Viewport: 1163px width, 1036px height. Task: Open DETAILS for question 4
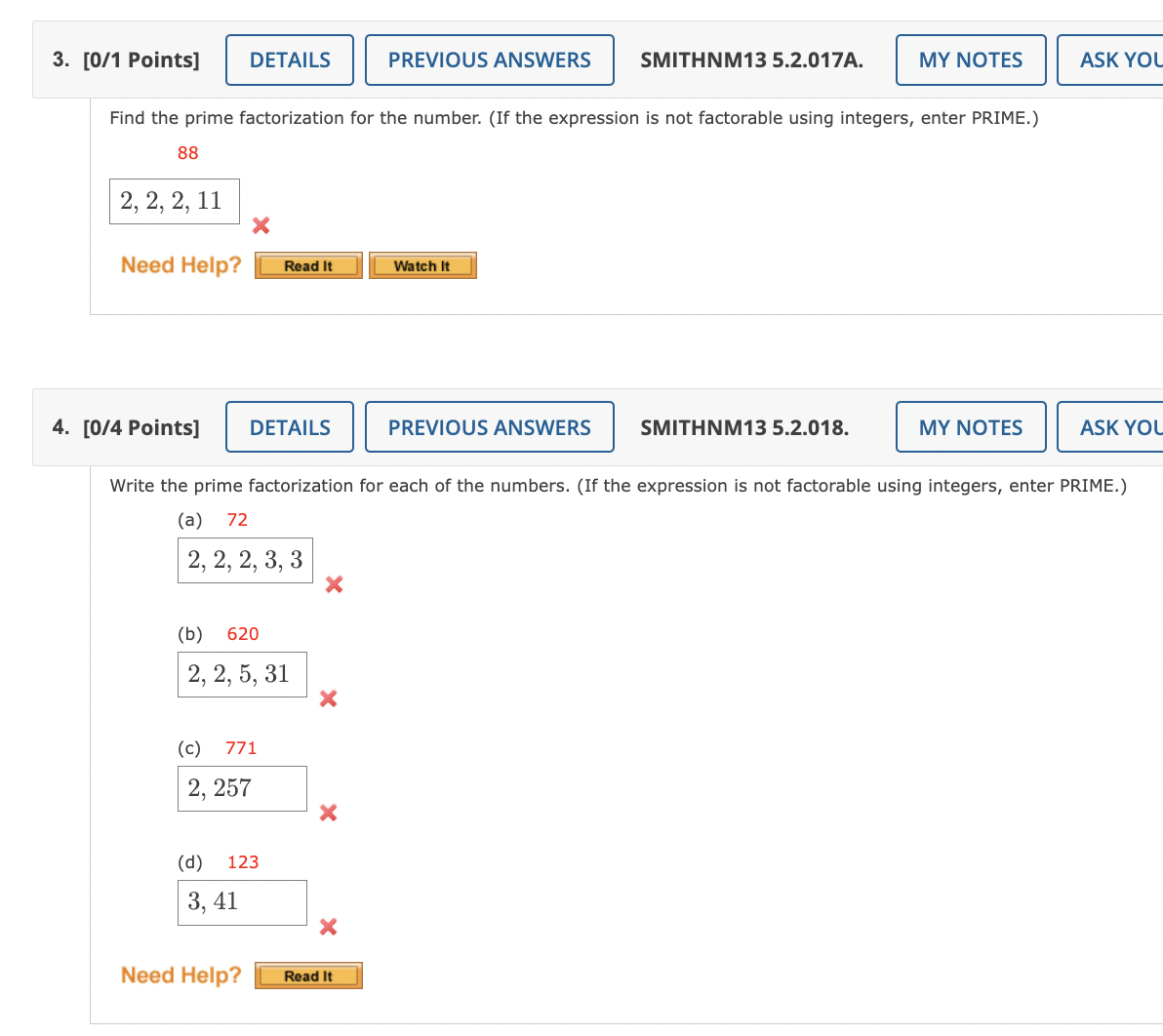pos(289,427)
